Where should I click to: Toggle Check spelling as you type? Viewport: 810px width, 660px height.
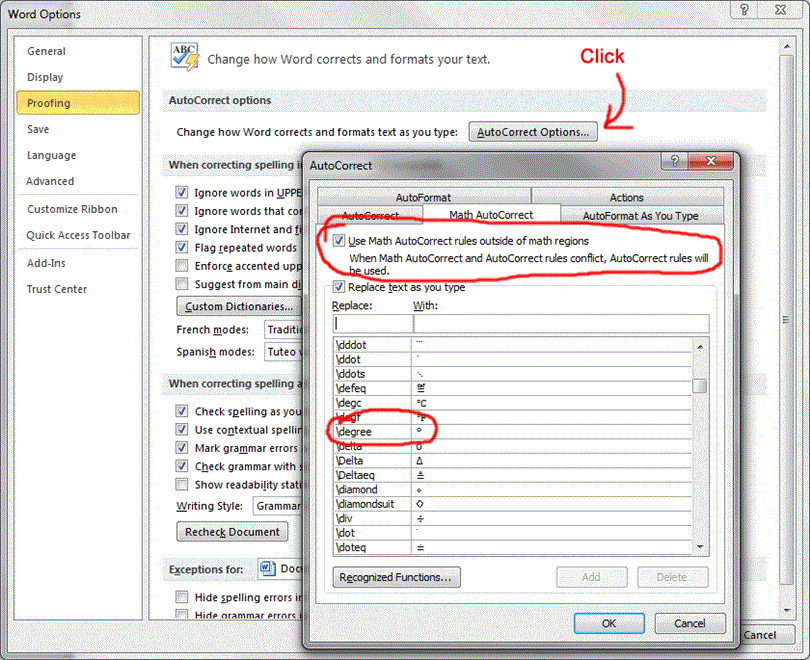tap(181, 411)
